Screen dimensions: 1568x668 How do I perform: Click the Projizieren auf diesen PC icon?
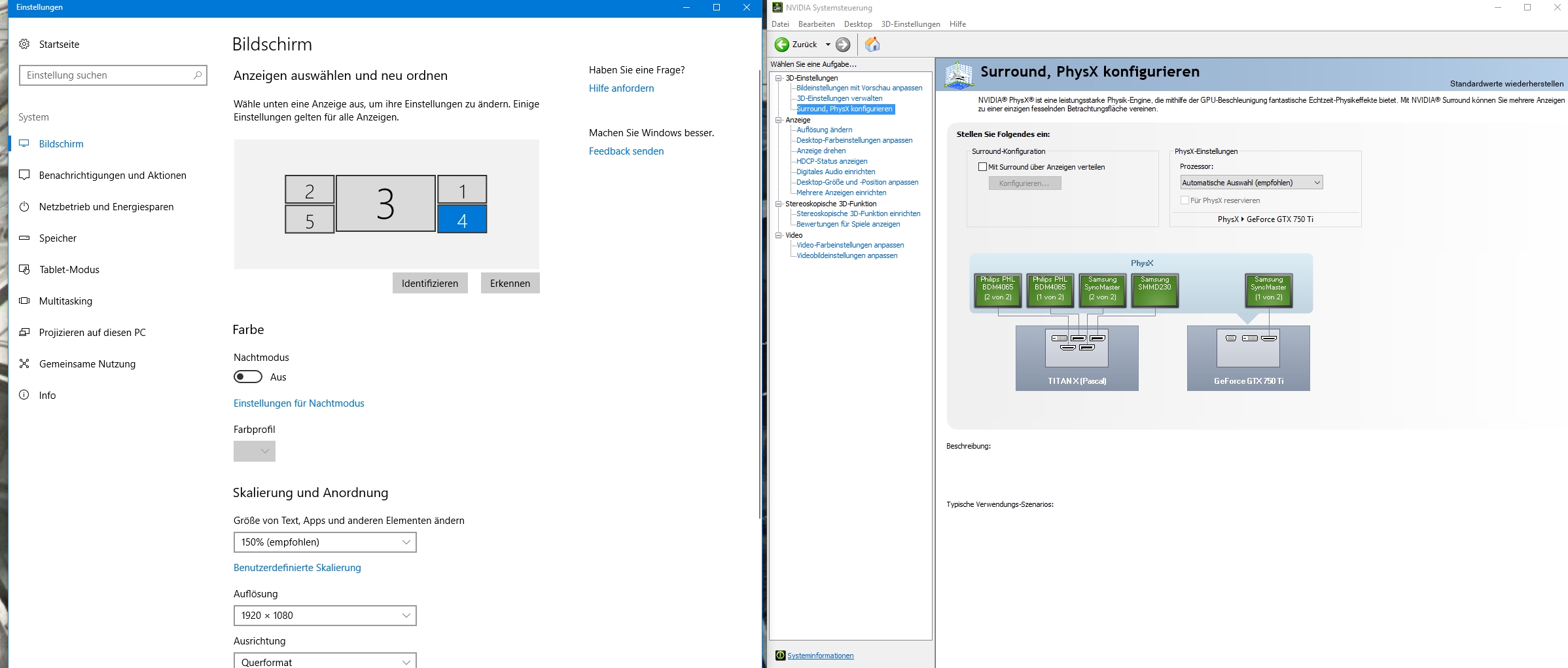click(x=24, y=332)
